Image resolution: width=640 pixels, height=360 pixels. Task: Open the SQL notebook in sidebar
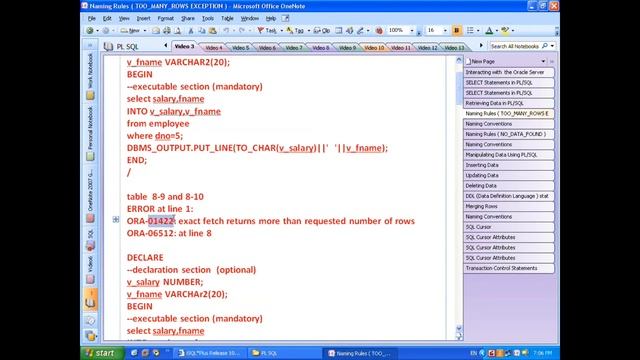[x=90, y=240]
